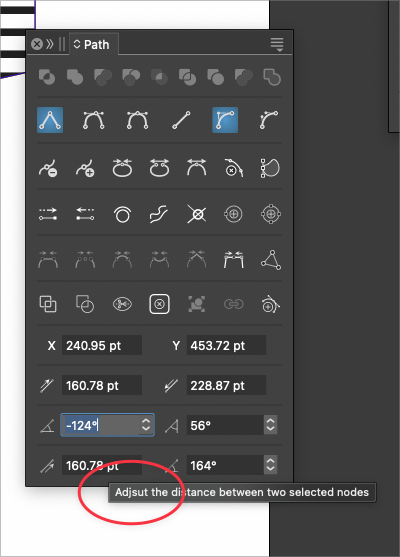The width and height of the screenshot is (400, 557).
Task: Toggle the symmetric node type icon
Action: pyautogui.click(x=137, y=120)
